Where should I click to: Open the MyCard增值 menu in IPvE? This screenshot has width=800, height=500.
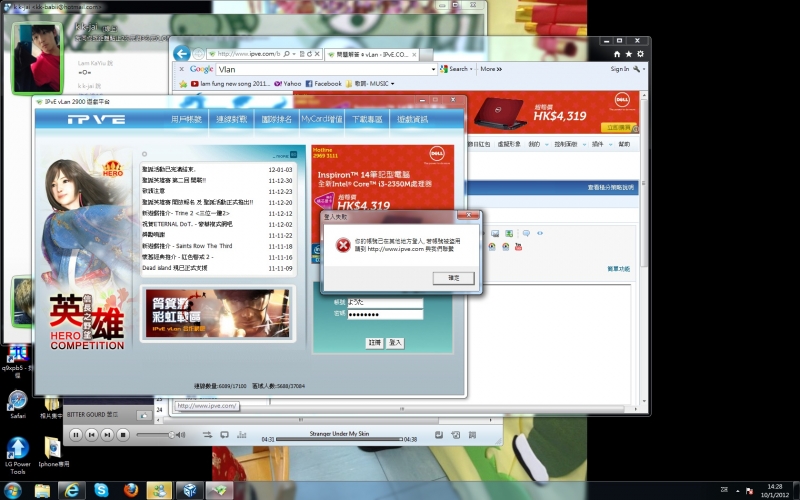(321, 119)
